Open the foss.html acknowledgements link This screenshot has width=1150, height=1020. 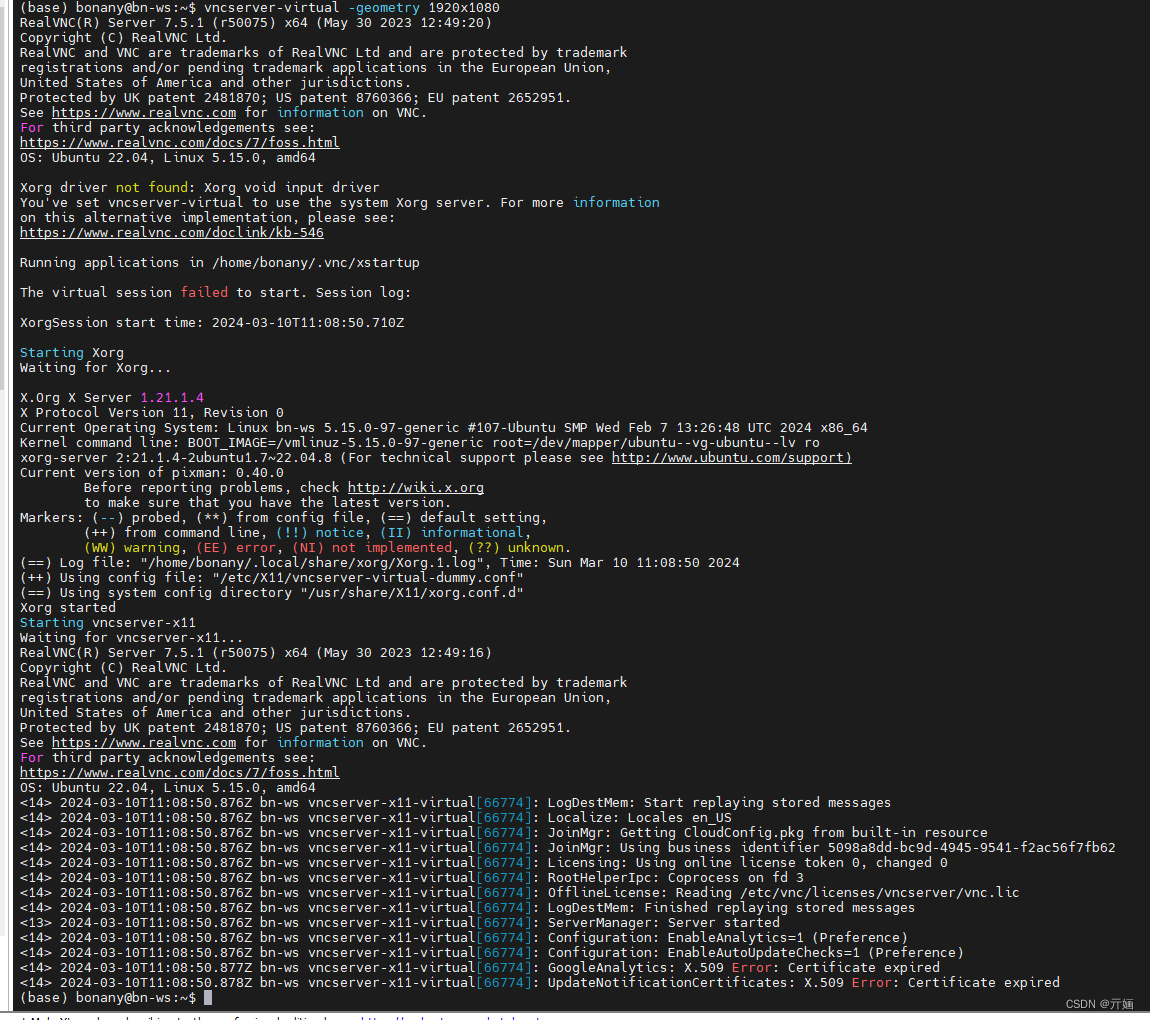(178, 142)
